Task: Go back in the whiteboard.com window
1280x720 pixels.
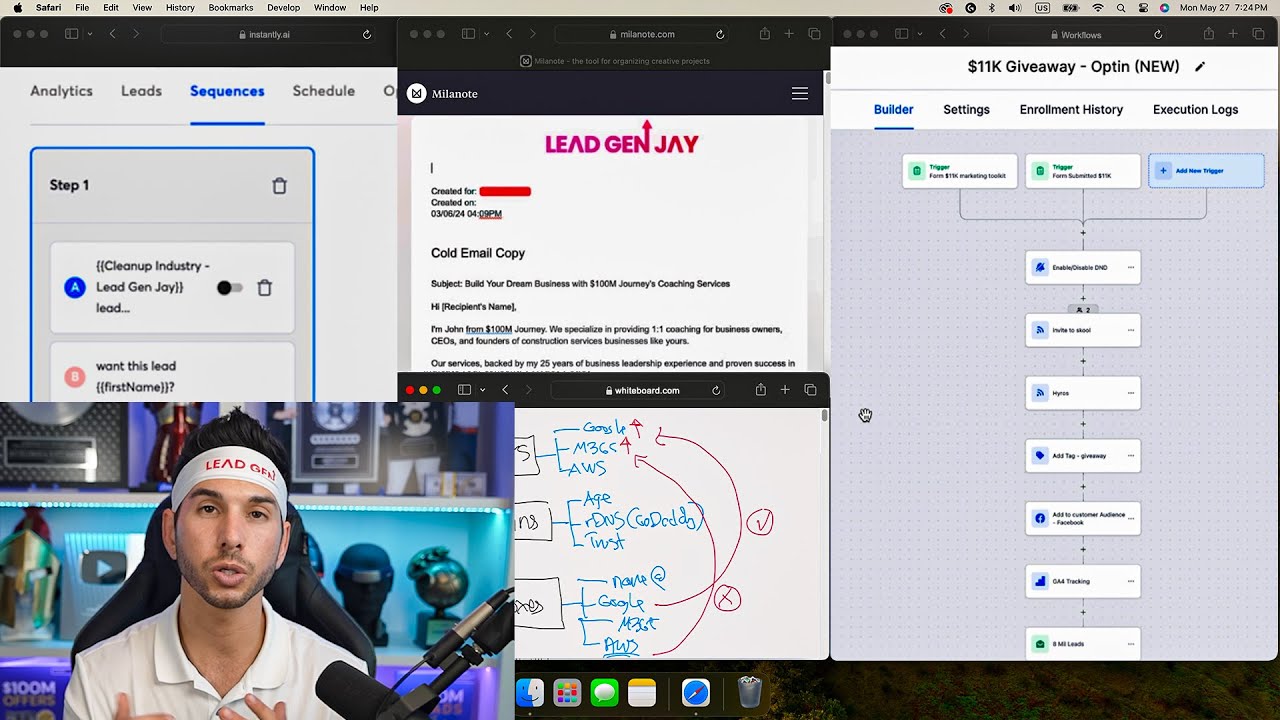Action: point(505,390)
